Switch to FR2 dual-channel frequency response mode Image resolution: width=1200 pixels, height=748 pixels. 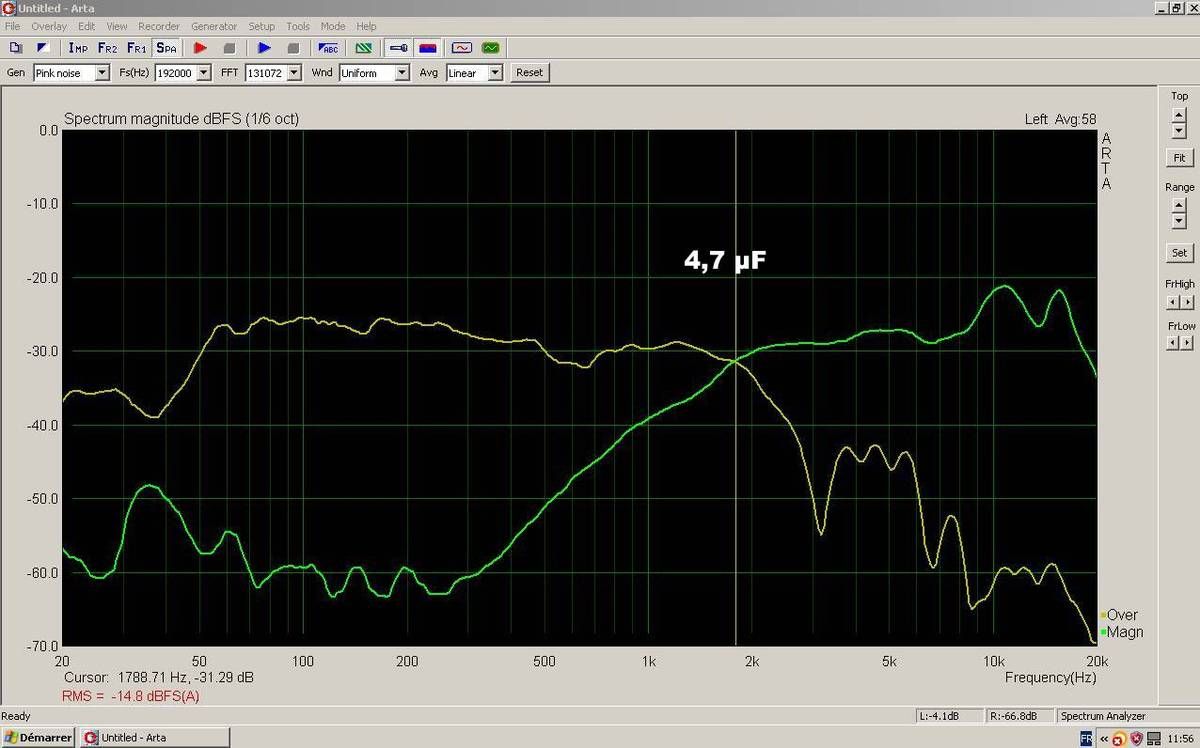click(107, 47)
